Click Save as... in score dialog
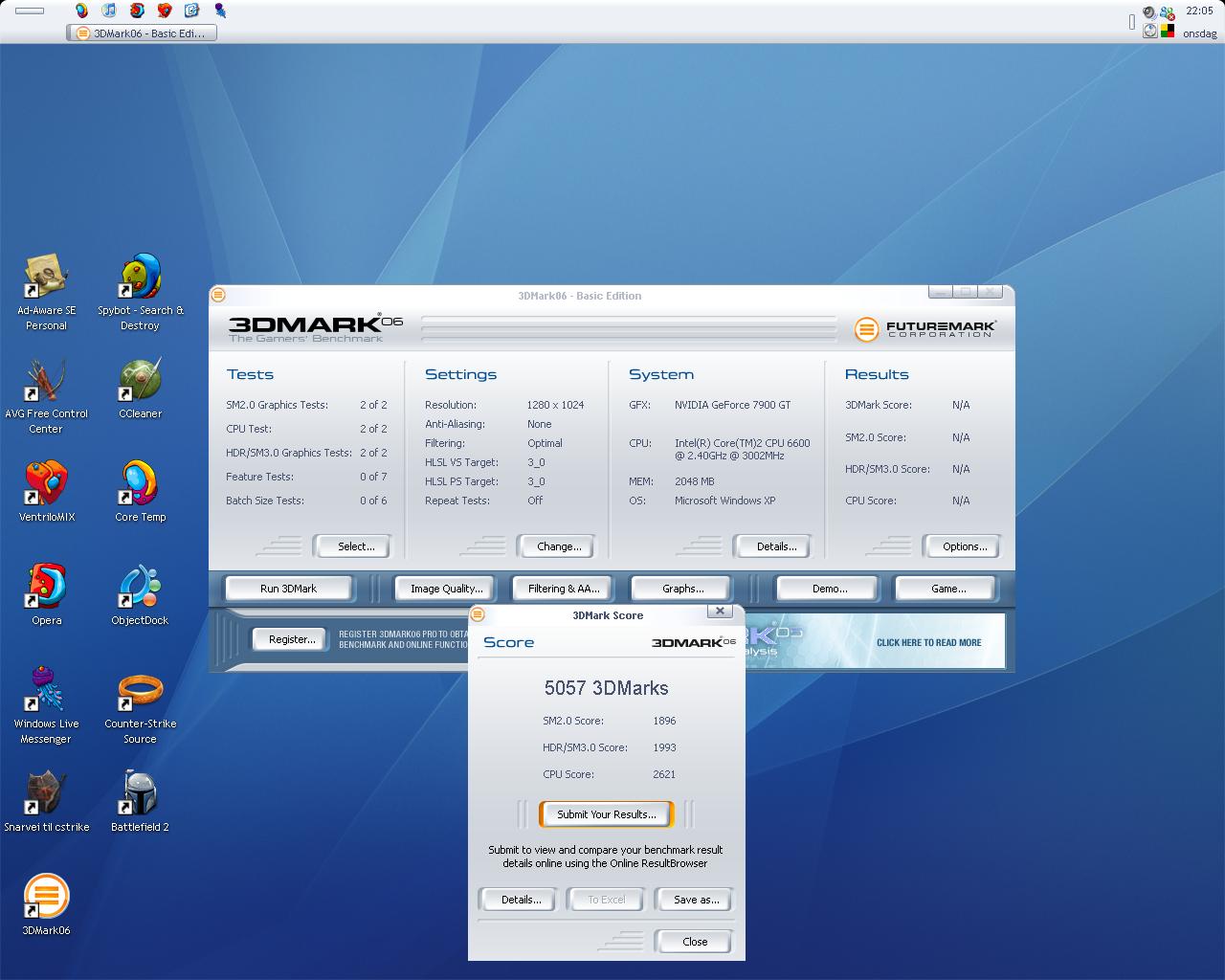 pyautogui.click(x=696, y=900)
